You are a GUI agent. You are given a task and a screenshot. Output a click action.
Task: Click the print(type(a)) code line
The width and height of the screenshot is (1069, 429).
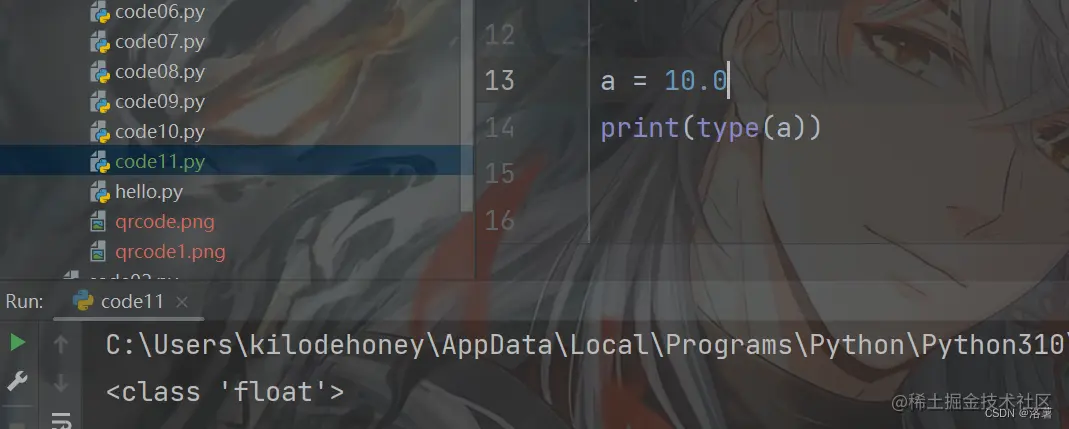pos(710,128)
